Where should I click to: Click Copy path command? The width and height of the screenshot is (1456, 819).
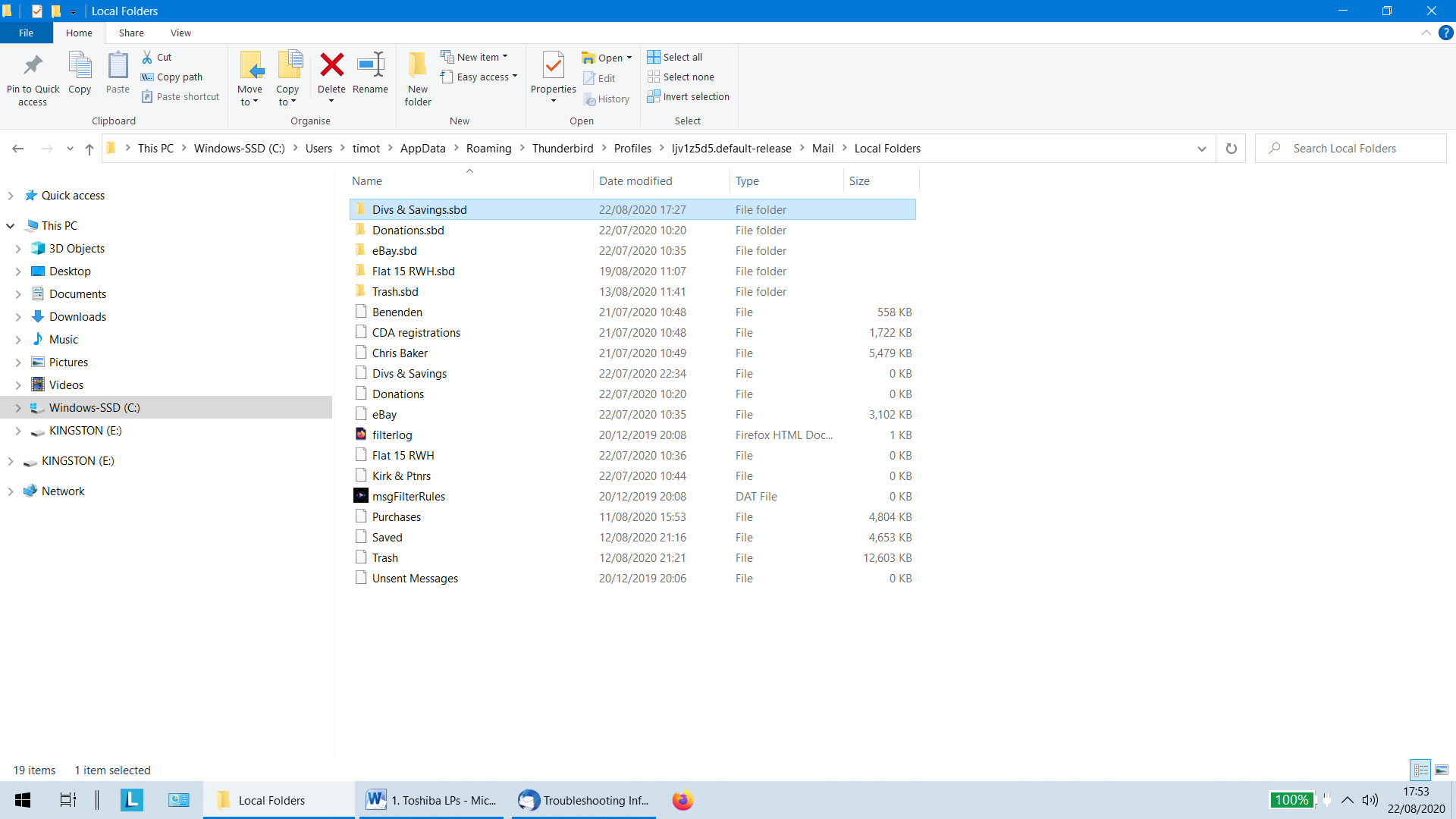pos(171,77)
